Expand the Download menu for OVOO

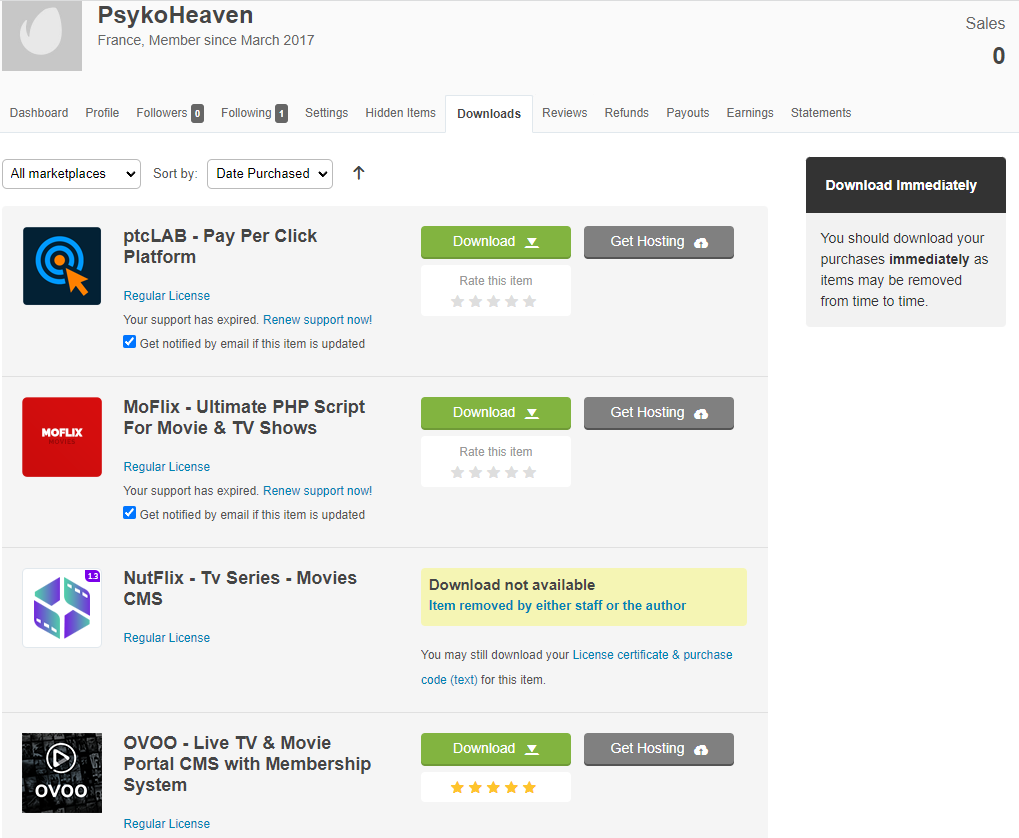click(496, 749)
